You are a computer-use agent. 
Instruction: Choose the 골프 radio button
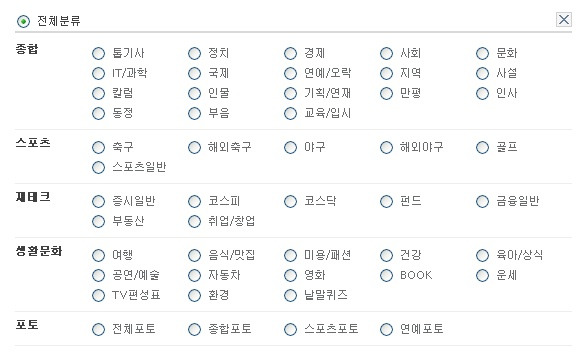482,148
